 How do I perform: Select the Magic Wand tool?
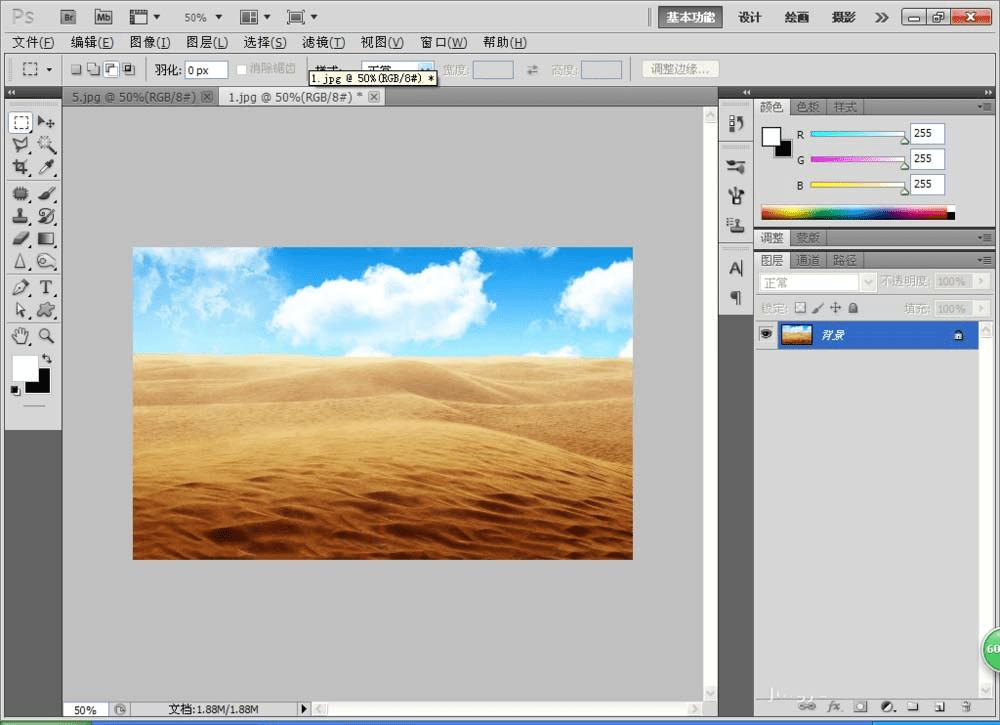[46, 146]
